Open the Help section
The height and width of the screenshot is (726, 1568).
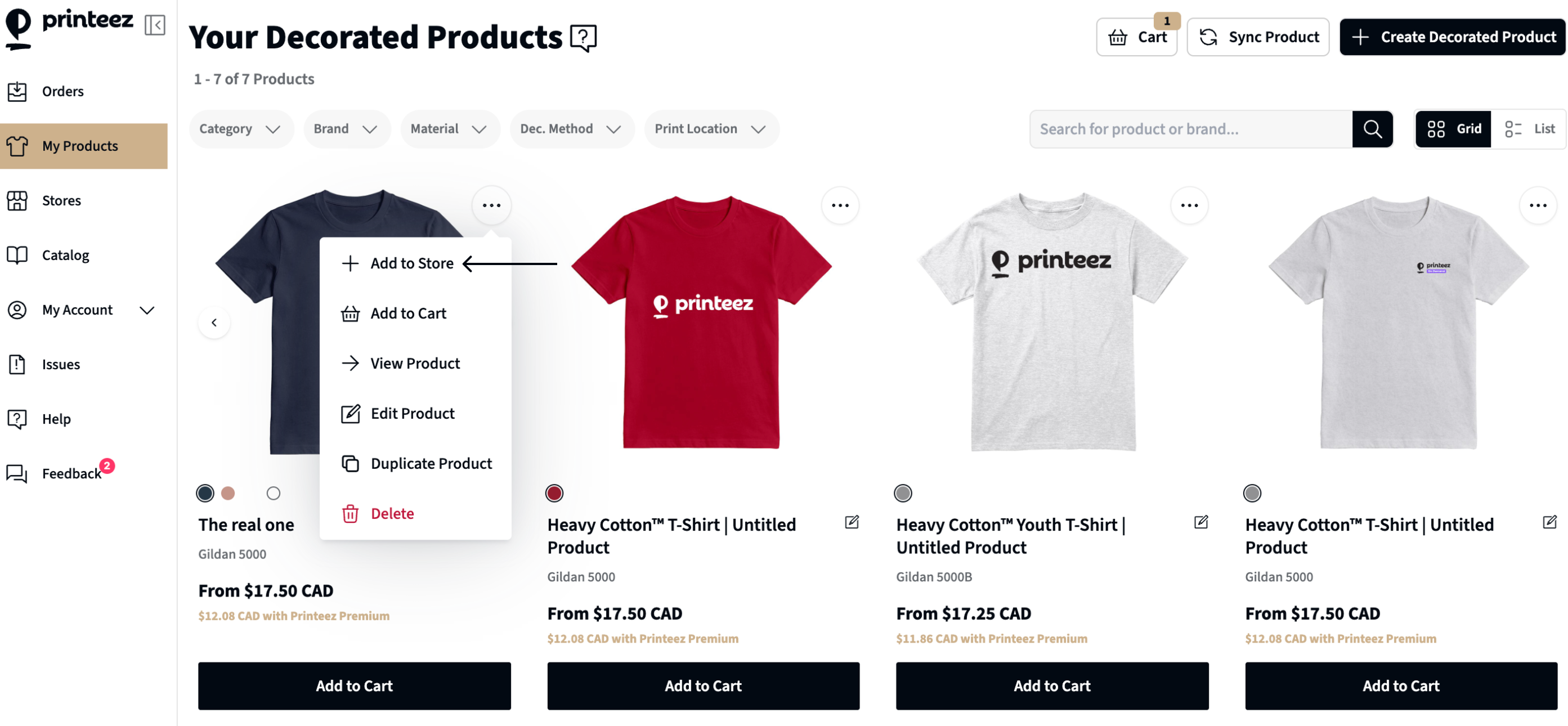tap(56, 419)
